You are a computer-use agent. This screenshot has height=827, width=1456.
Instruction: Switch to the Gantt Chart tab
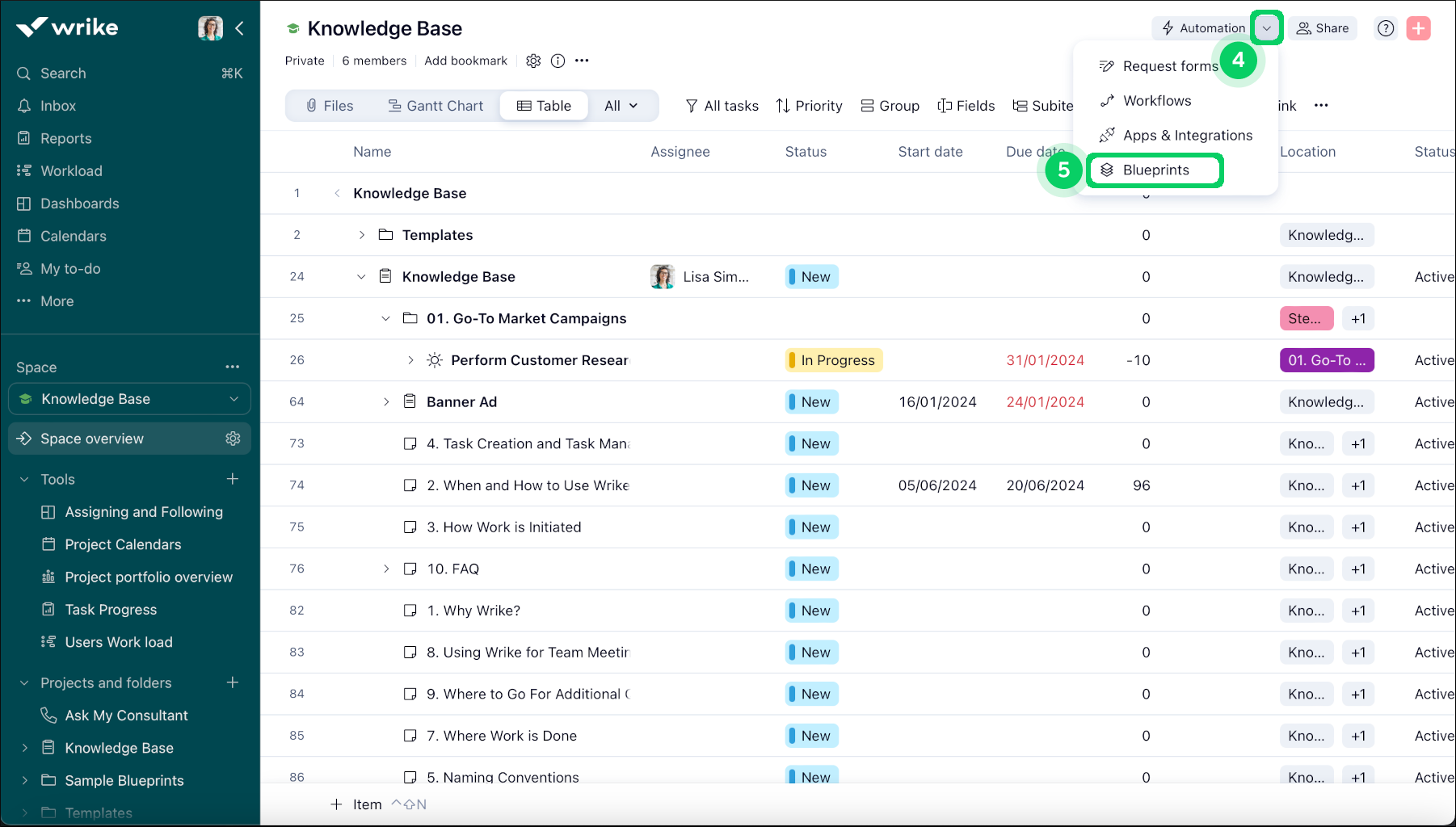(436, 106)
